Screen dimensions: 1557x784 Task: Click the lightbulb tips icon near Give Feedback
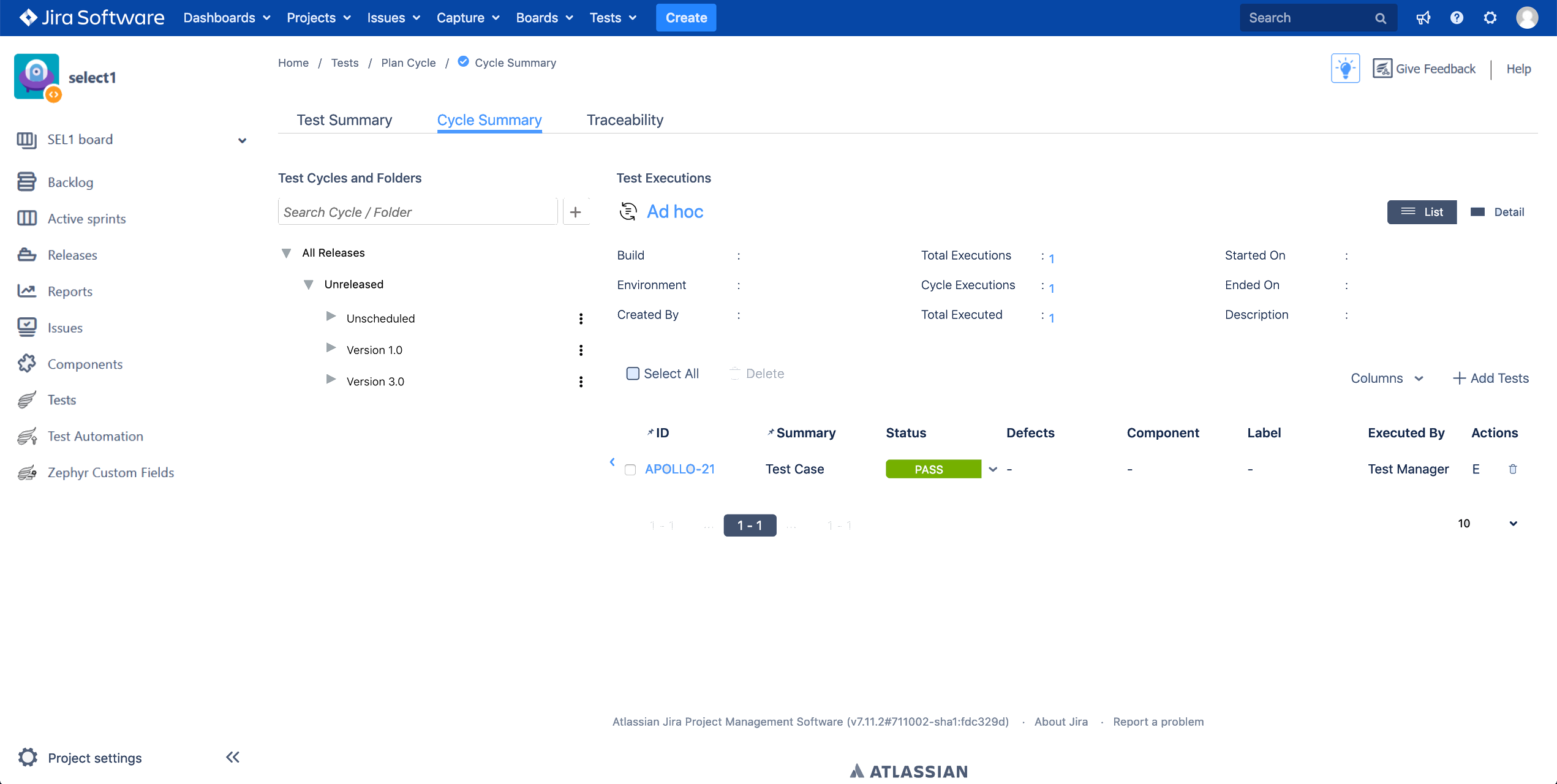pyautogui.click(x=1345, y=68)
